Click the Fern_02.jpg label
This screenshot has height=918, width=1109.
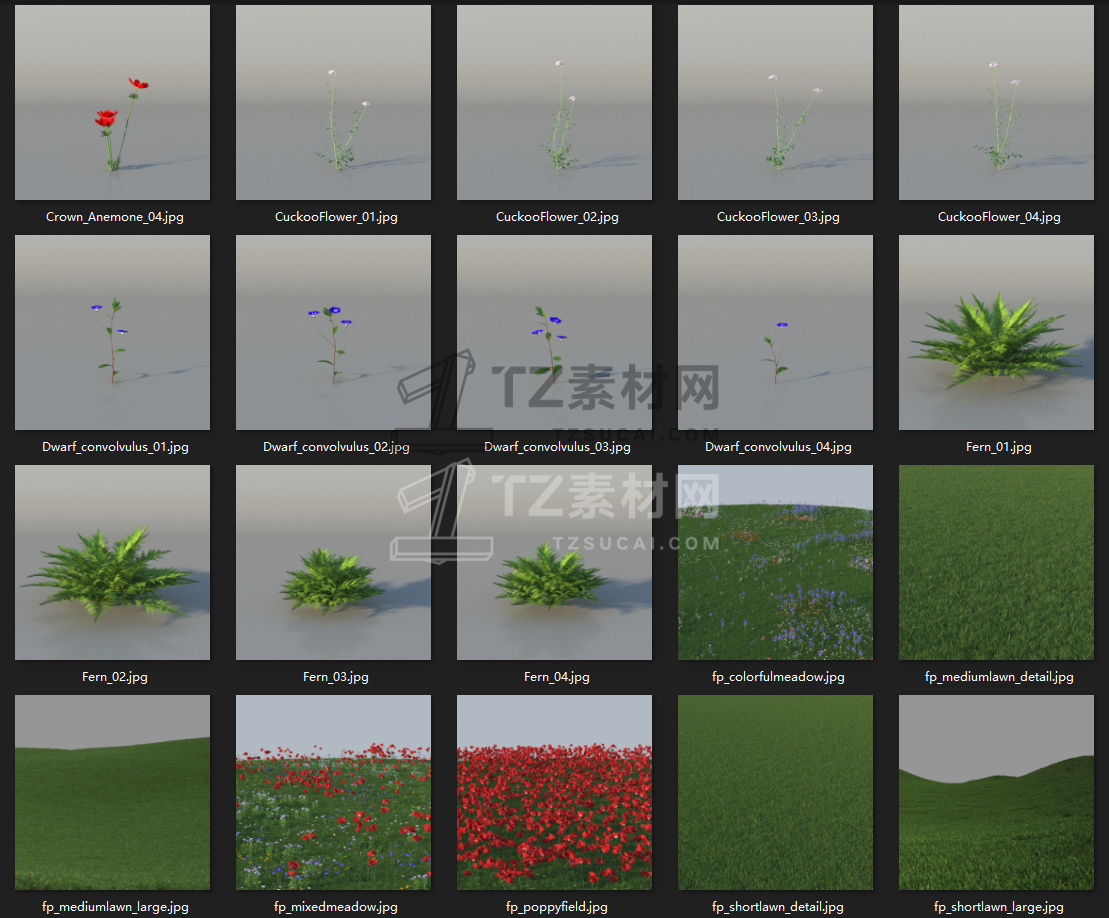pyautogui.click(x=115, y=677)
